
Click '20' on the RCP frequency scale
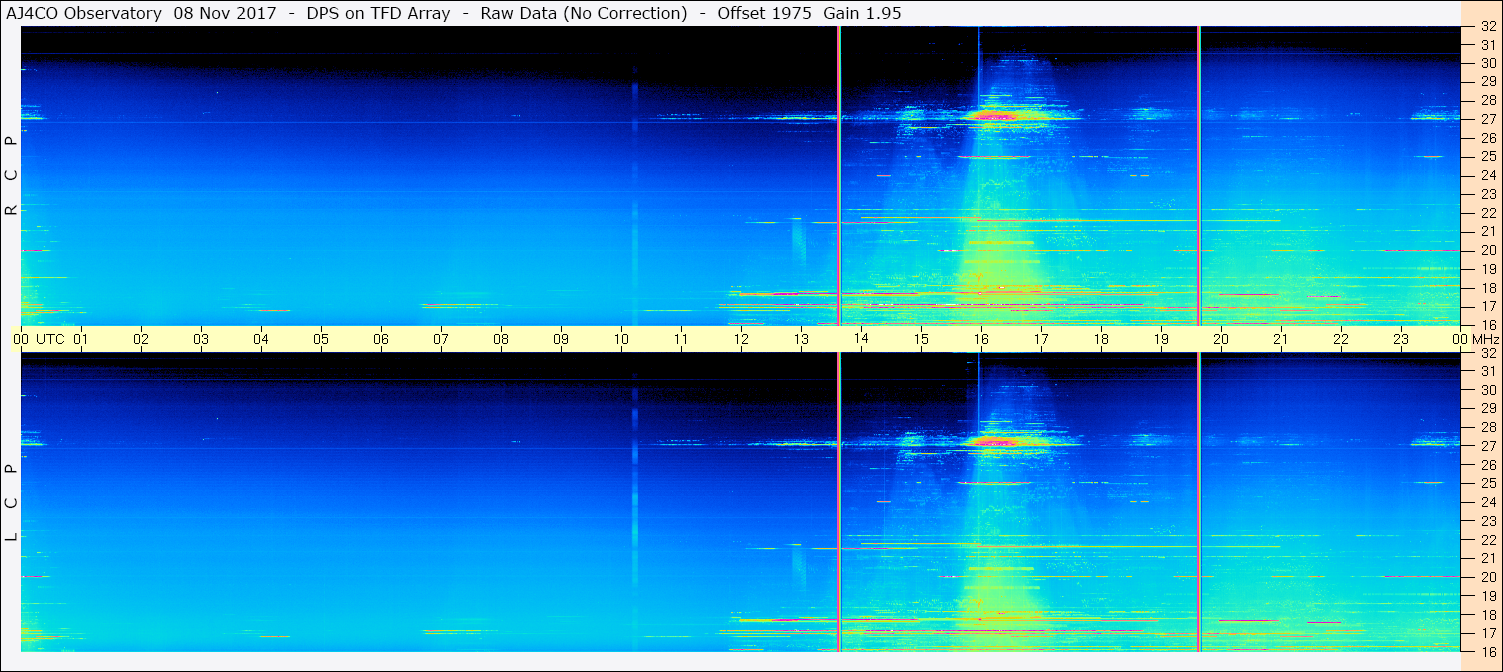[x=1487, y=250]
